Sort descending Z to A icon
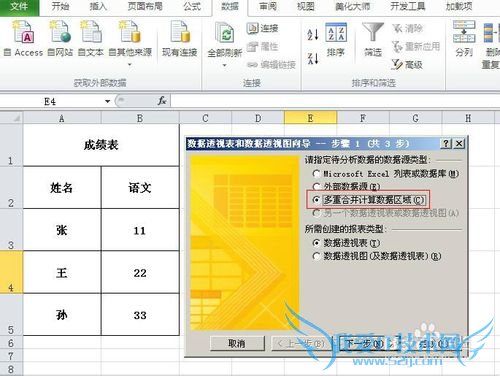Image resolution: width=500 pixels, height=376 pixels. [313, 58]
